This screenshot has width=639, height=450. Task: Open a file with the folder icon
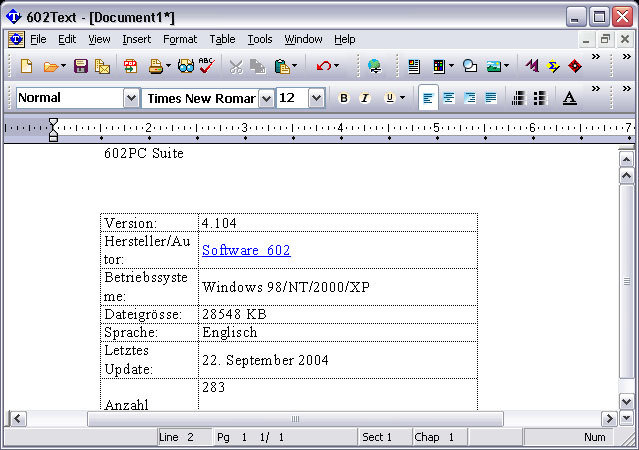[x=51, y=66]
